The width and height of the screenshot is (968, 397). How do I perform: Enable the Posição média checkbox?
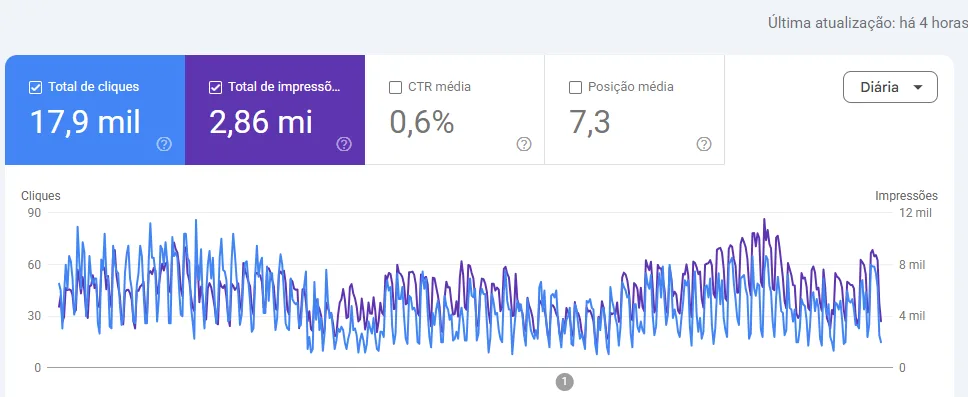575,88
